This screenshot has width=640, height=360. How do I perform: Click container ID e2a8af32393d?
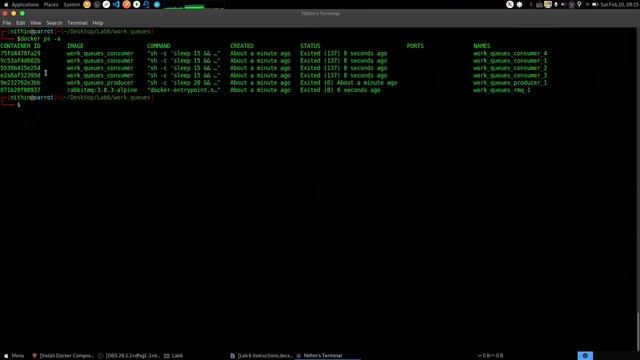(20, 76)
